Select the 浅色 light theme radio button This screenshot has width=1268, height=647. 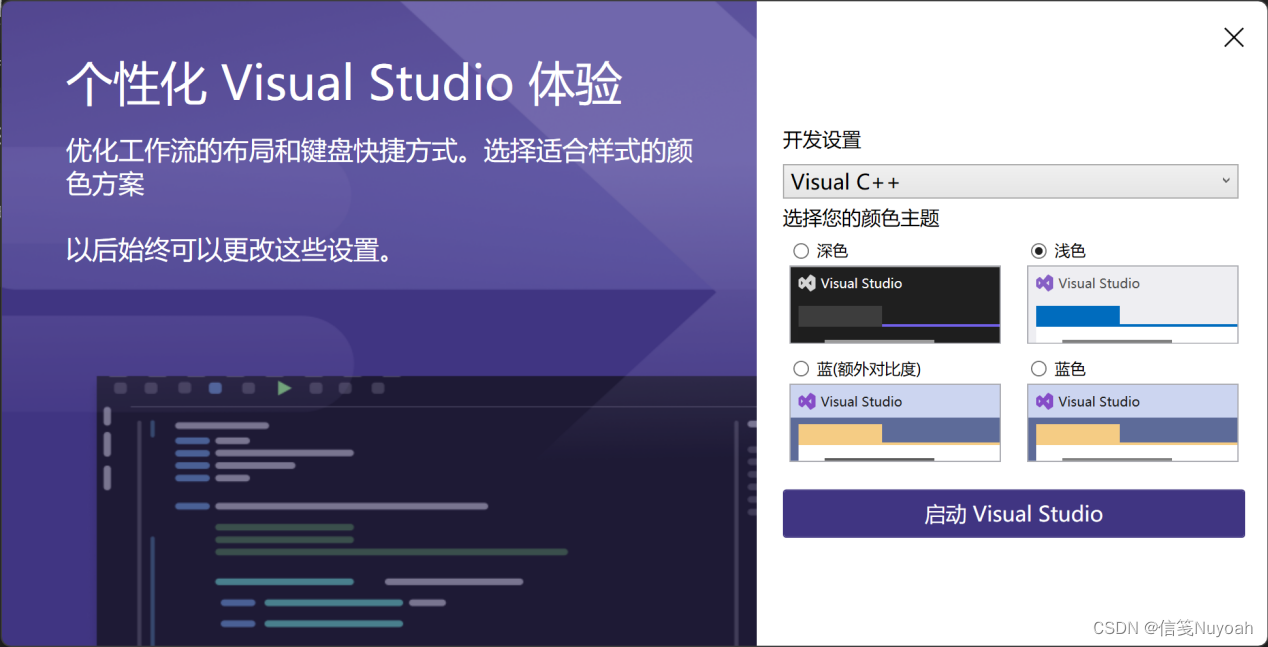1039,251
